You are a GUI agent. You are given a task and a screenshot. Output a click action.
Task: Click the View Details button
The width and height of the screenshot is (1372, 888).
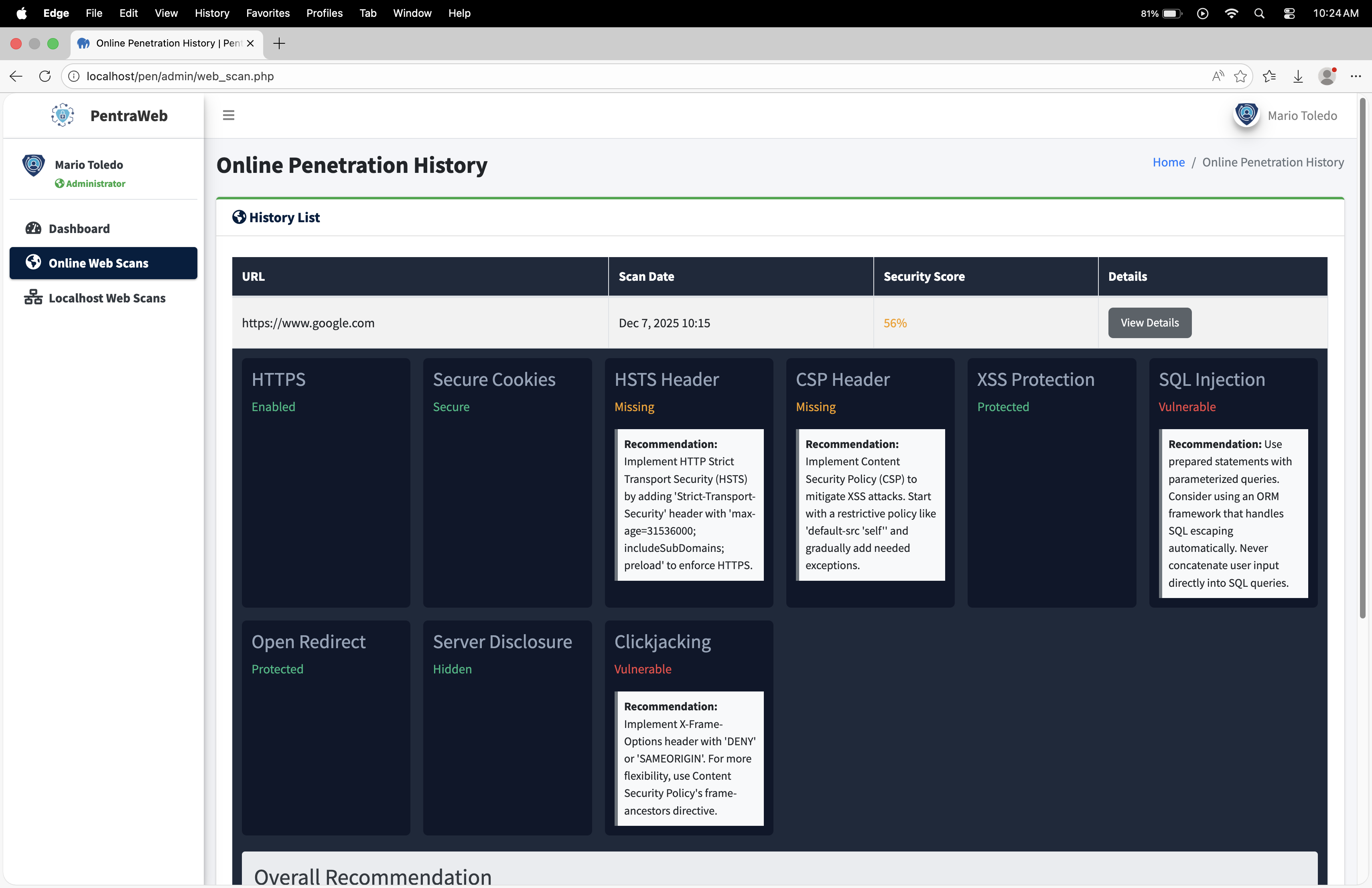point(1149,323)
